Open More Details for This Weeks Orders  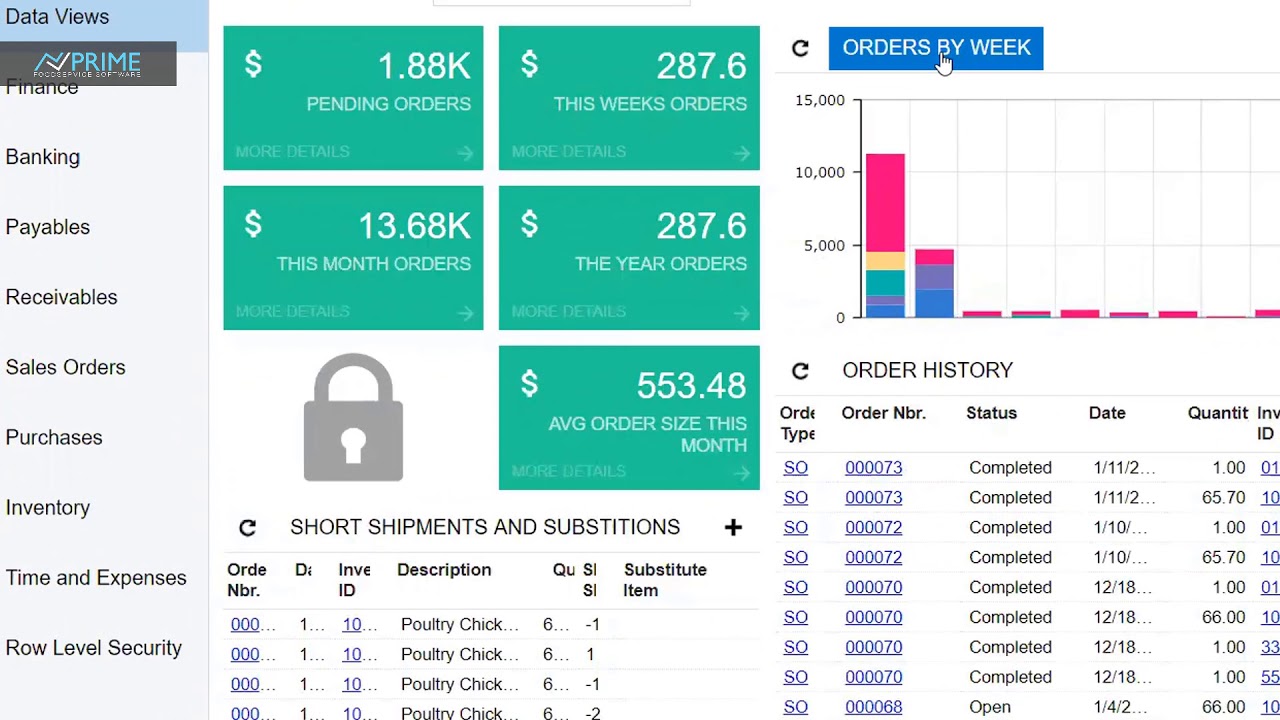568,152
